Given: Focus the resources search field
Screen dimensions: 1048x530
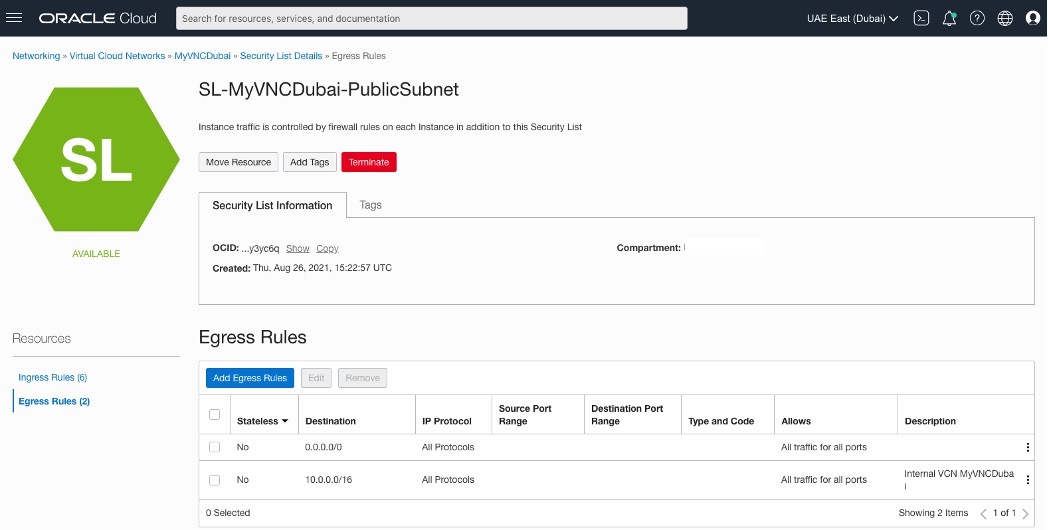Looking at the screenshot, I should (x=432, y=18).
